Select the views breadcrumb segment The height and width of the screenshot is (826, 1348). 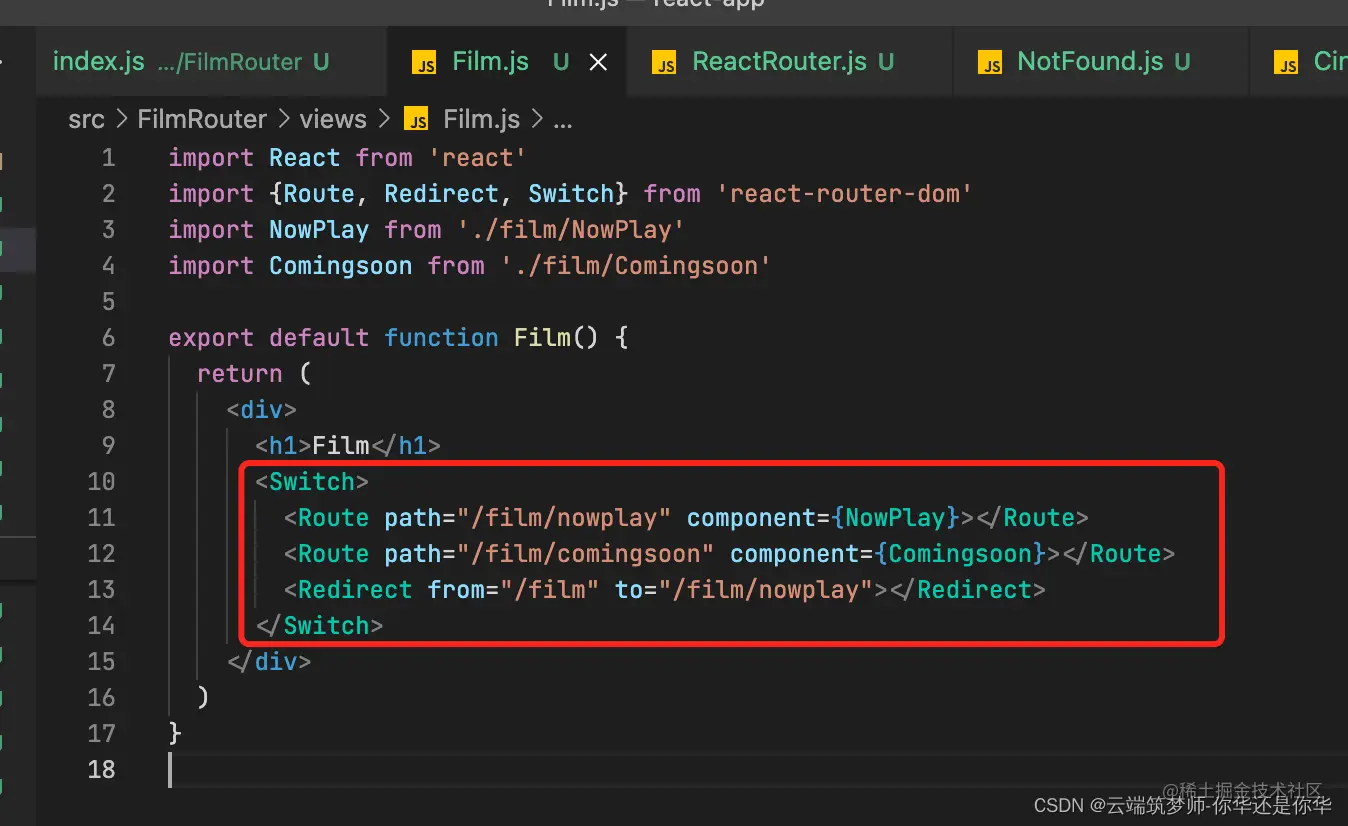[333, 120]
